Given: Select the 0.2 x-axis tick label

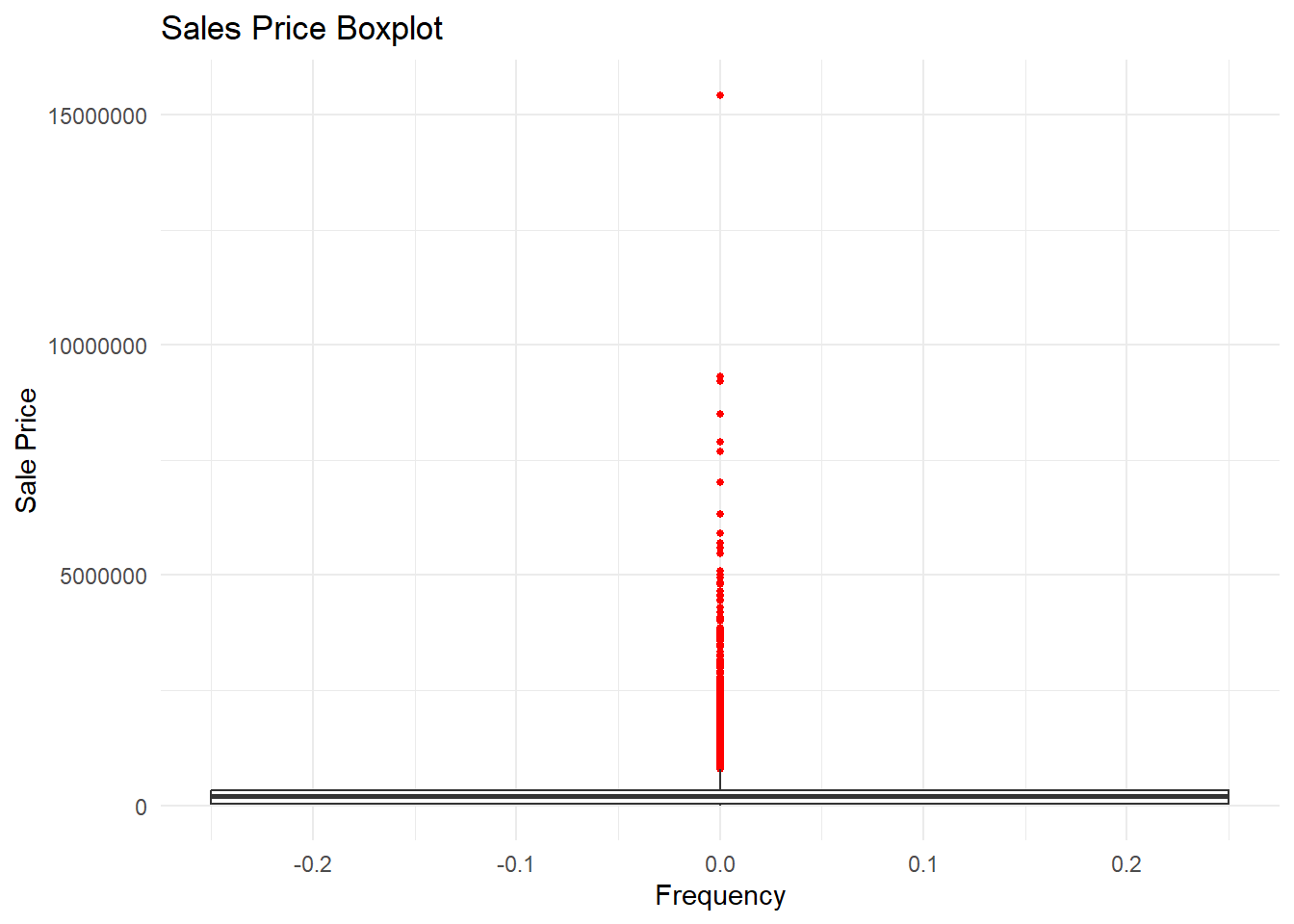Looking at the screenshot, I should 1126,864.
